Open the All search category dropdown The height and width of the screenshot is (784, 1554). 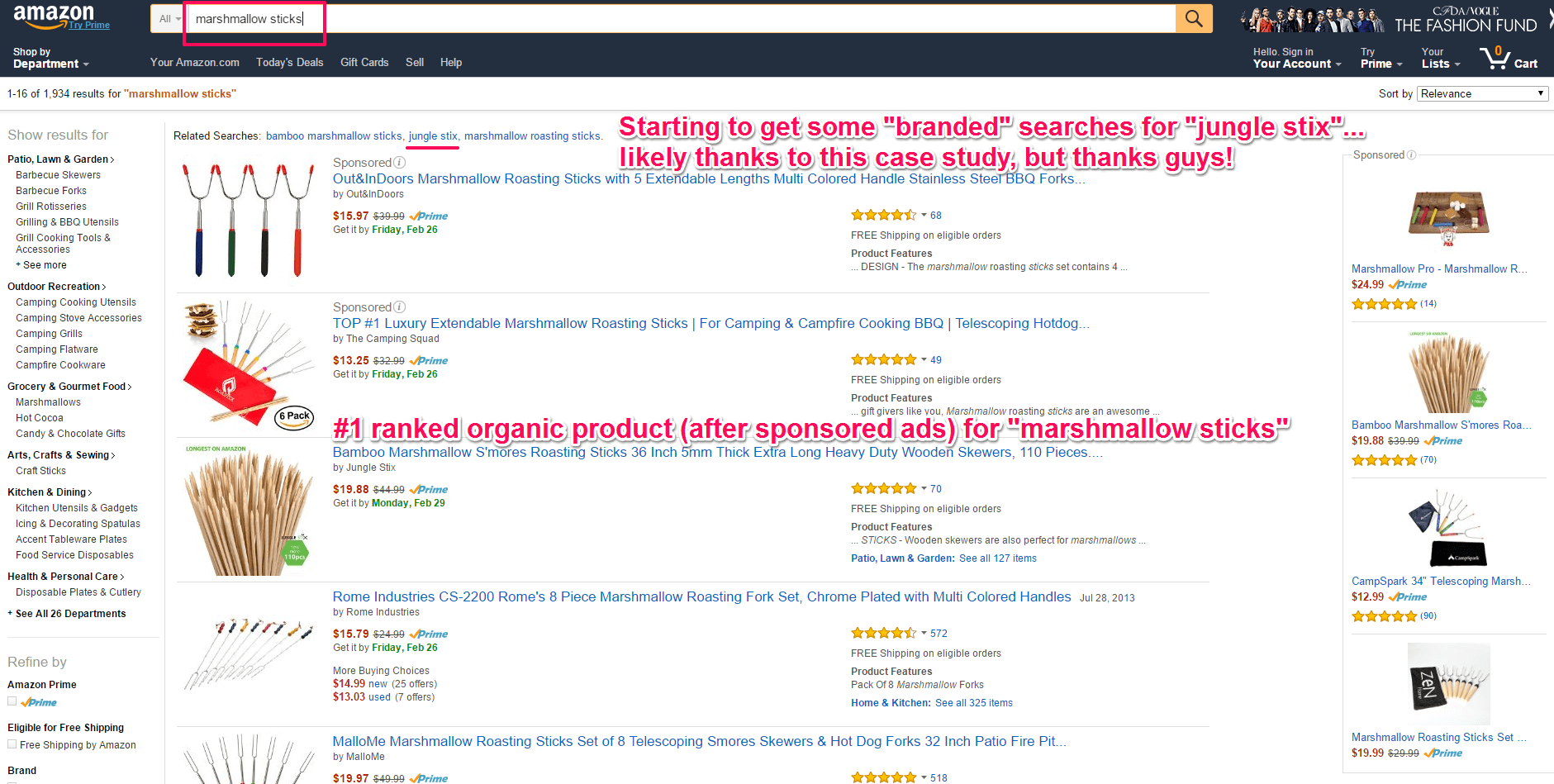click(169, 19)
